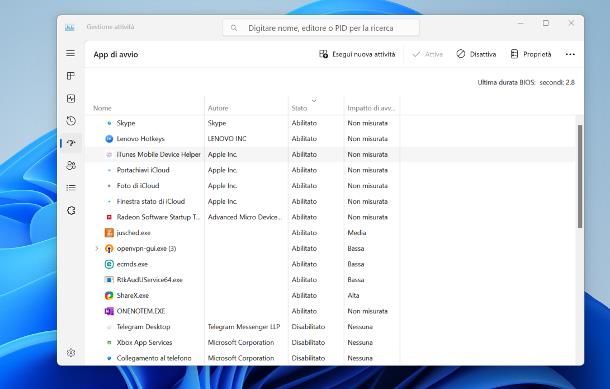Click the Media impact value for jusched.exe
This screenshot has height=389, width=610.
tap(357, 233)
